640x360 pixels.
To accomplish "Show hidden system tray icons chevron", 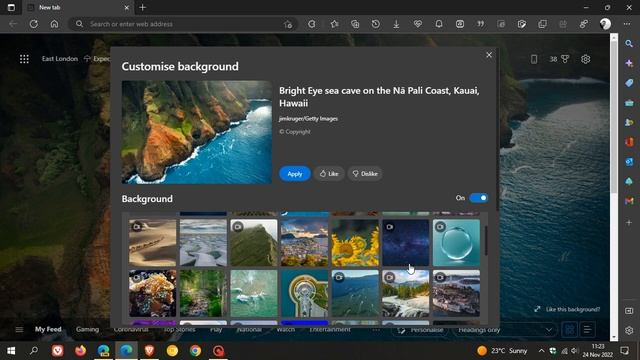I will [541, 351].
